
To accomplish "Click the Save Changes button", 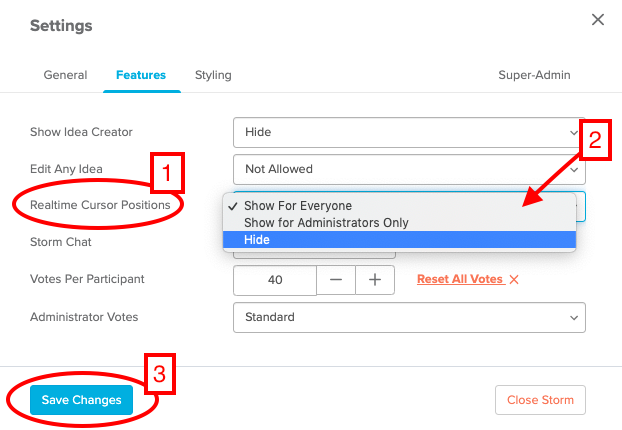I will 81,400.
